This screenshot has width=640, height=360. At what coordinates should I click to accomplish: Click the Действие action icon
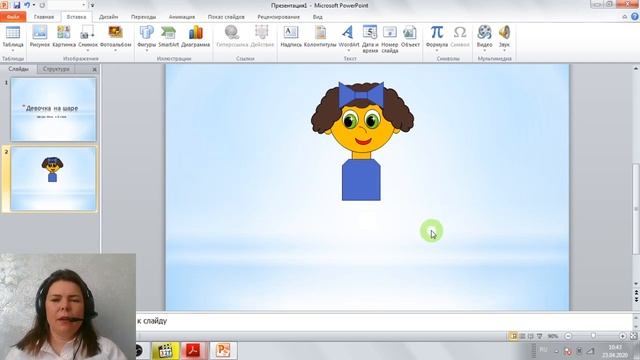pos(262,33)
